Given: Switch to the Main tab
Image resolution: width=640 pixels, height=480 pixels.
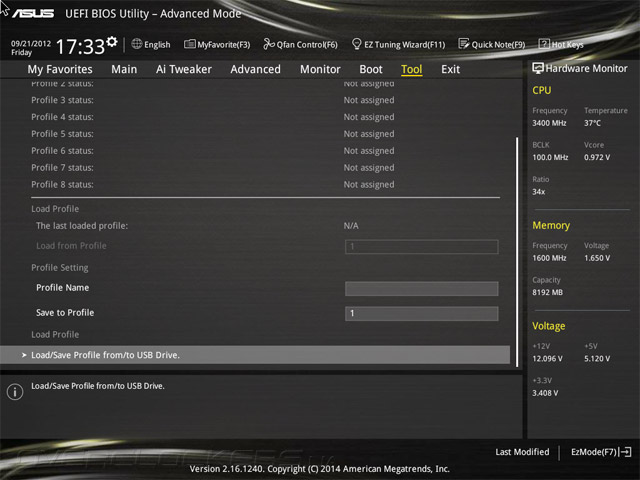Looking at the screenshot, I should (x=124, y=69).
